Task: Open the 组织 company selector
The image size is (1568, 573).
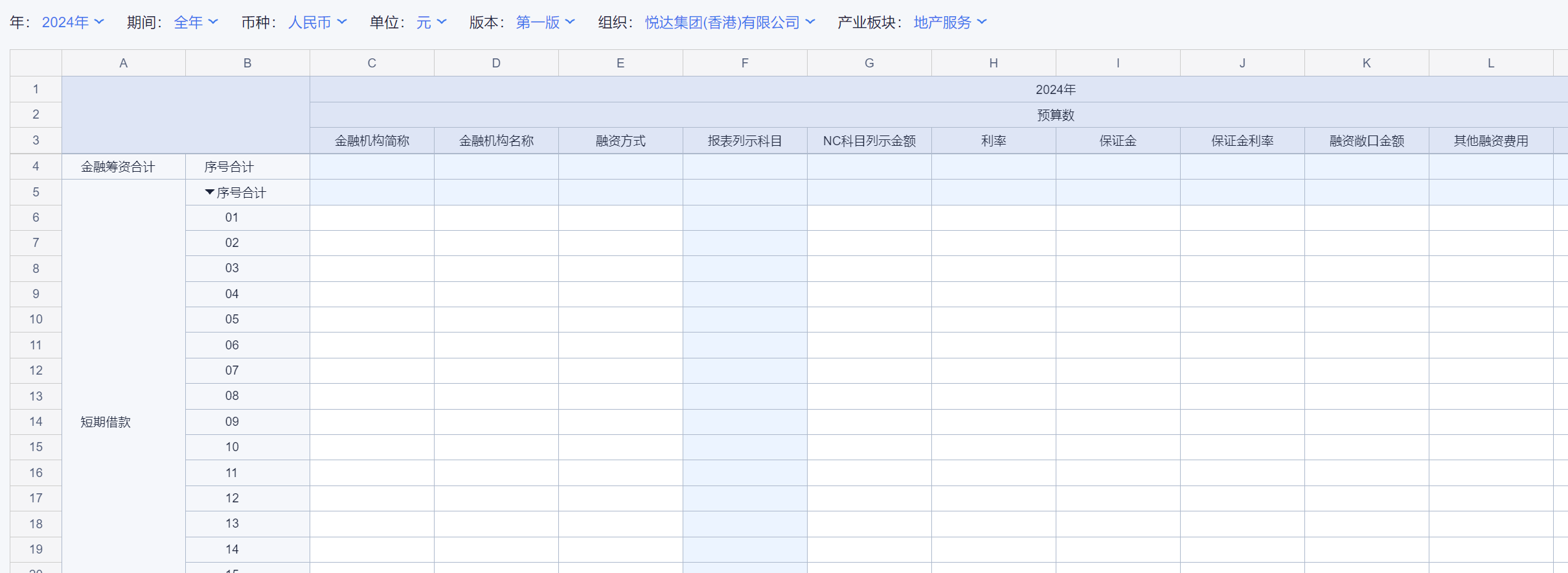Action: pyautogui.click(x=729, y=22)
